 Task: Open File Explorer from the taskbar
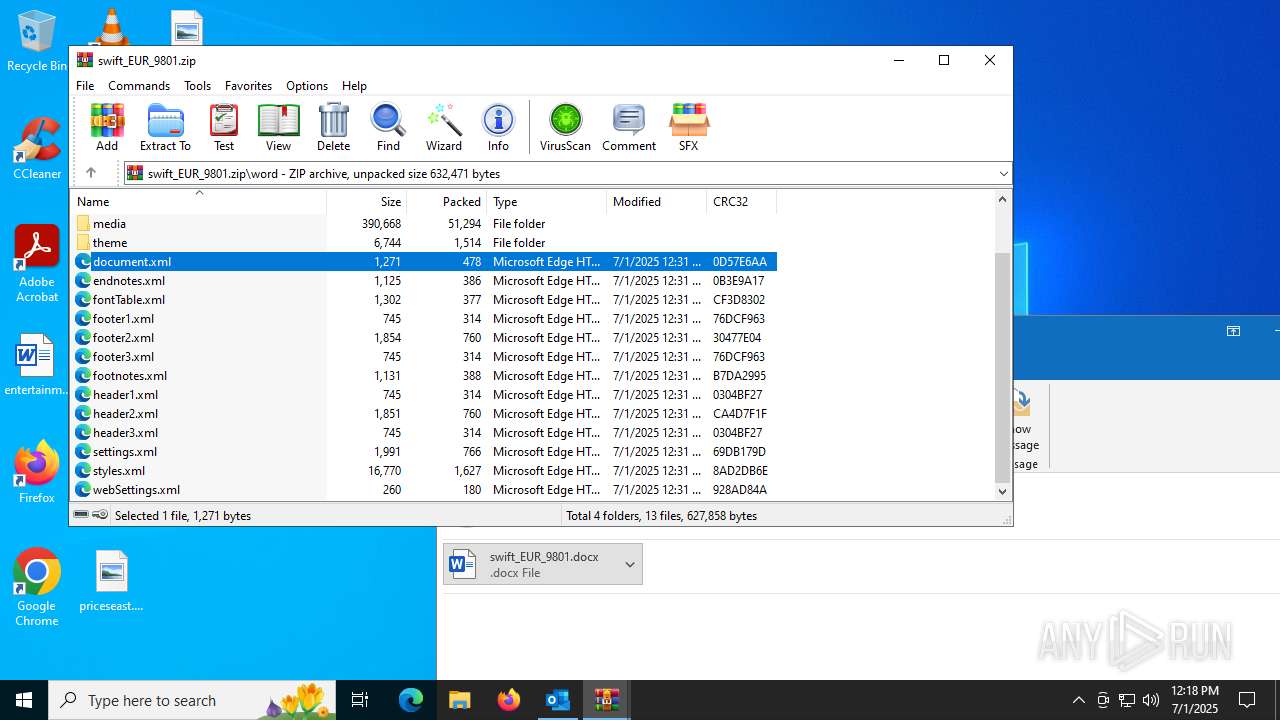tap(460, 700)
